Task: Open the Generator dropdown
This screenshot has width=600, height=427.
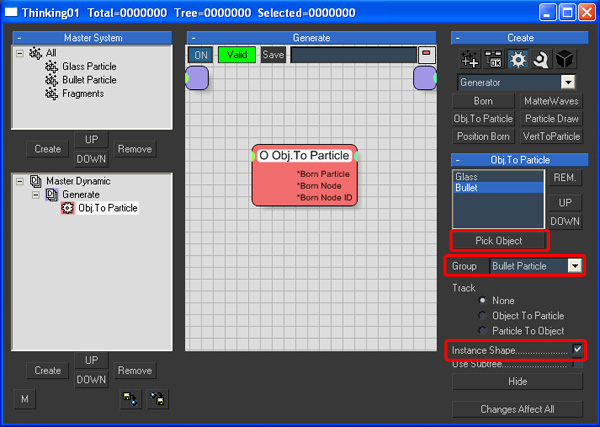Action: 568,82
